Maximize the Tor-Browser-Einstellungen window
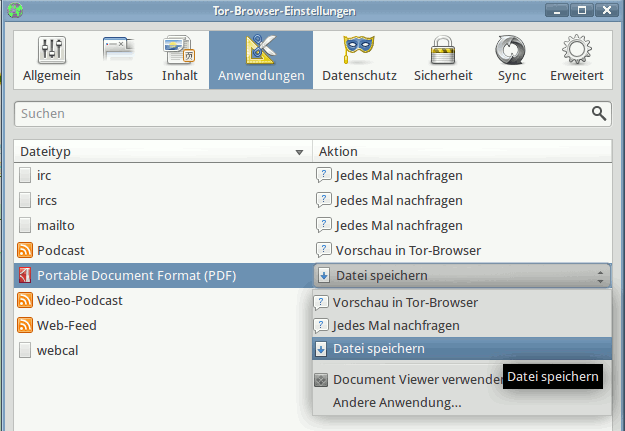 point(582,10)
